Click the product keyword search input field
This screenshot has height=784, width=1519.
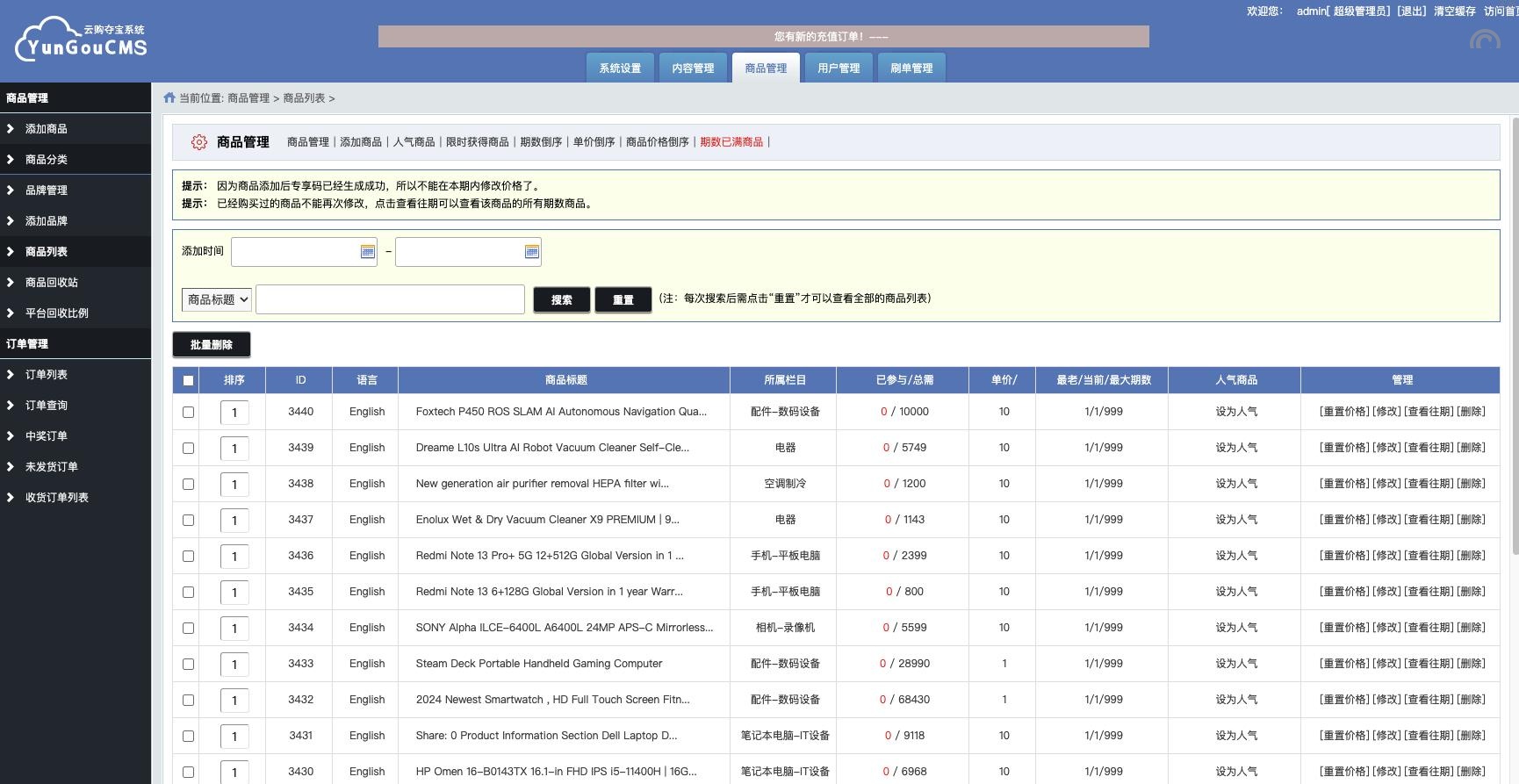(x=390, y=299)
